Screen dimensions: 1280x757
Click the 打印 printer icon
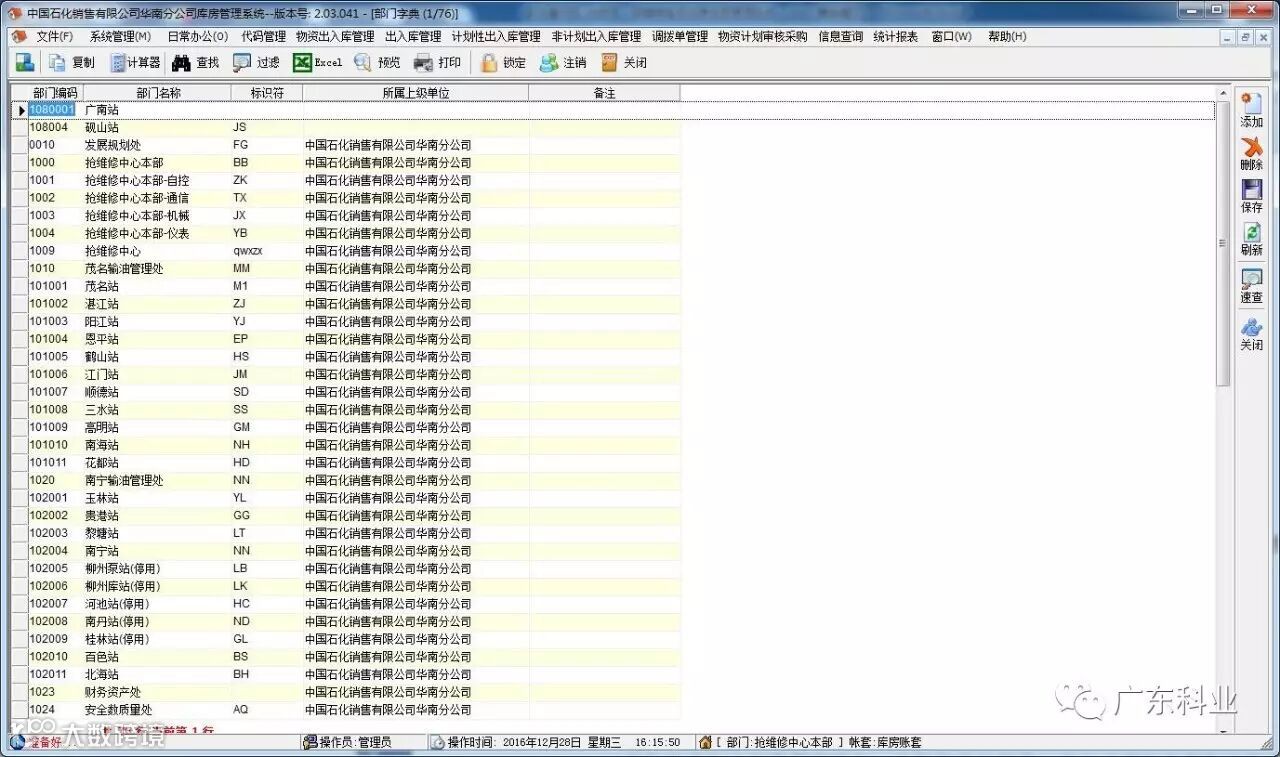coord(423,62)
